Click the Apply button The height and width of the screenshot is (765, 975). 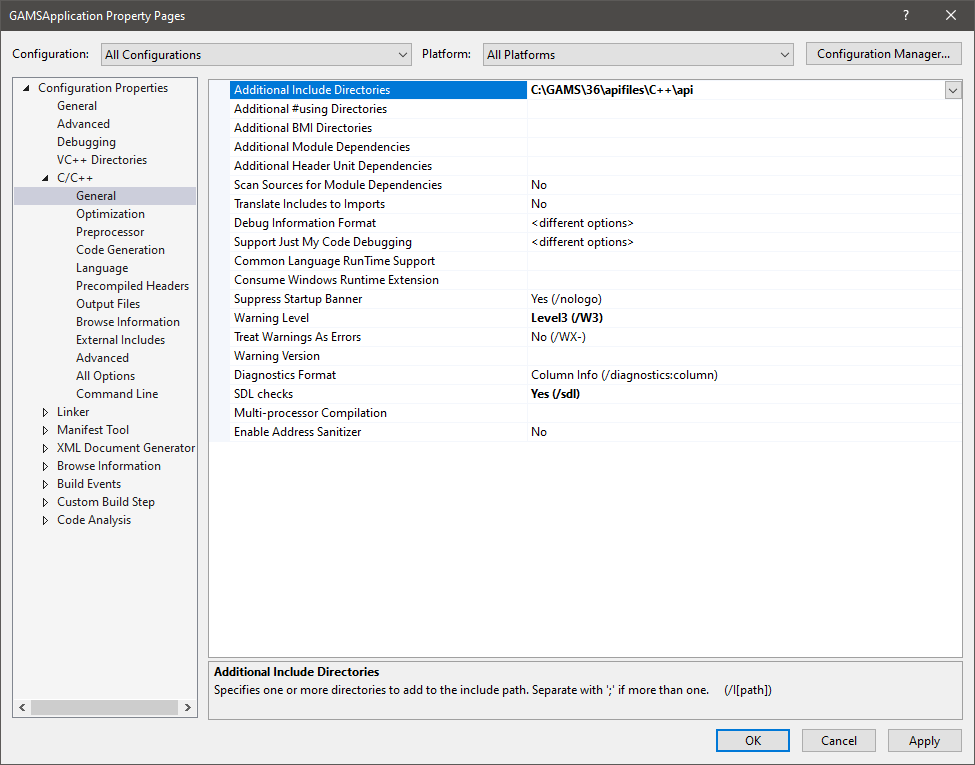click(x=923, y=741)
